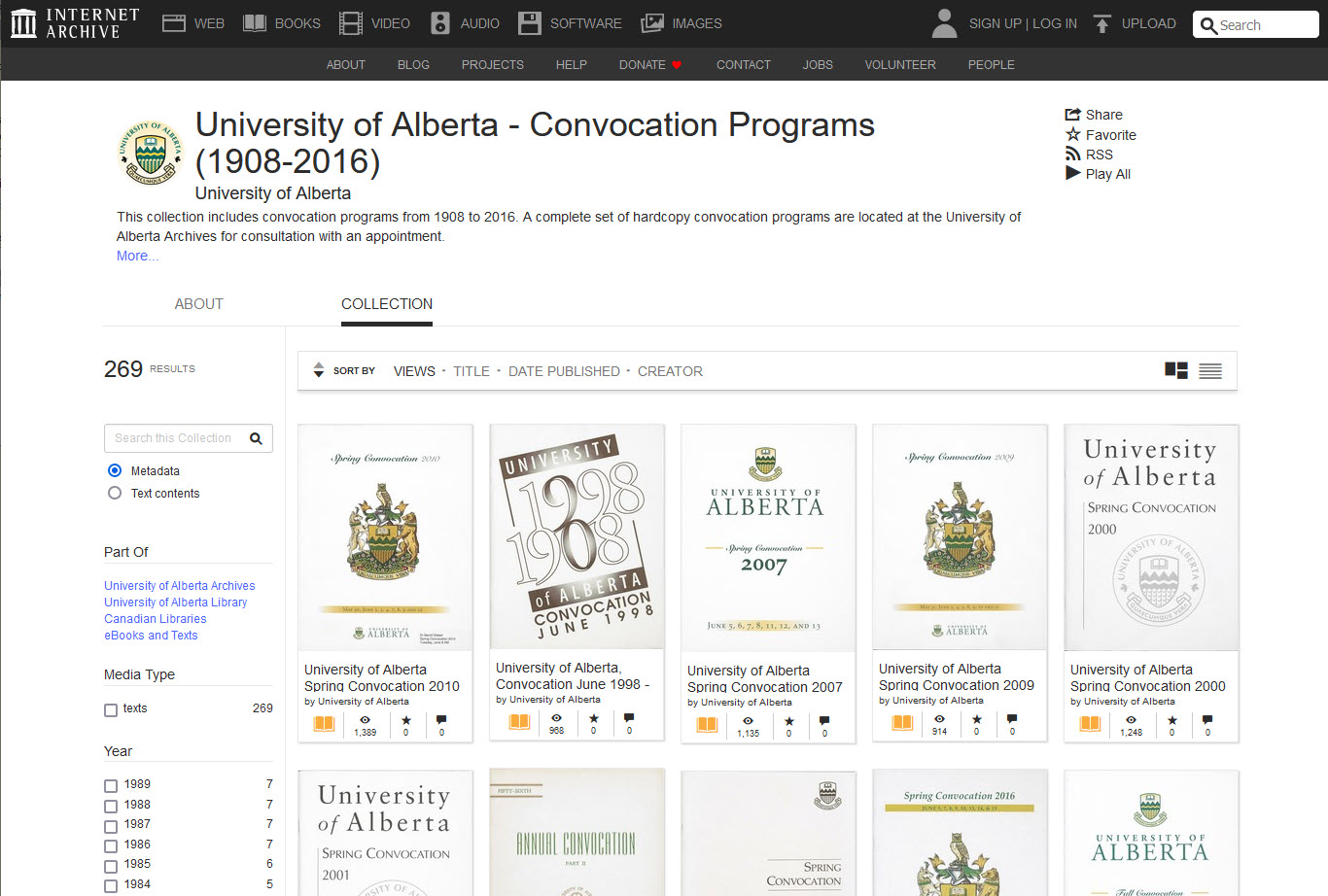Open the Audio section icon
This screenshot has height=896, width=1328.
[x=441, y=22]
